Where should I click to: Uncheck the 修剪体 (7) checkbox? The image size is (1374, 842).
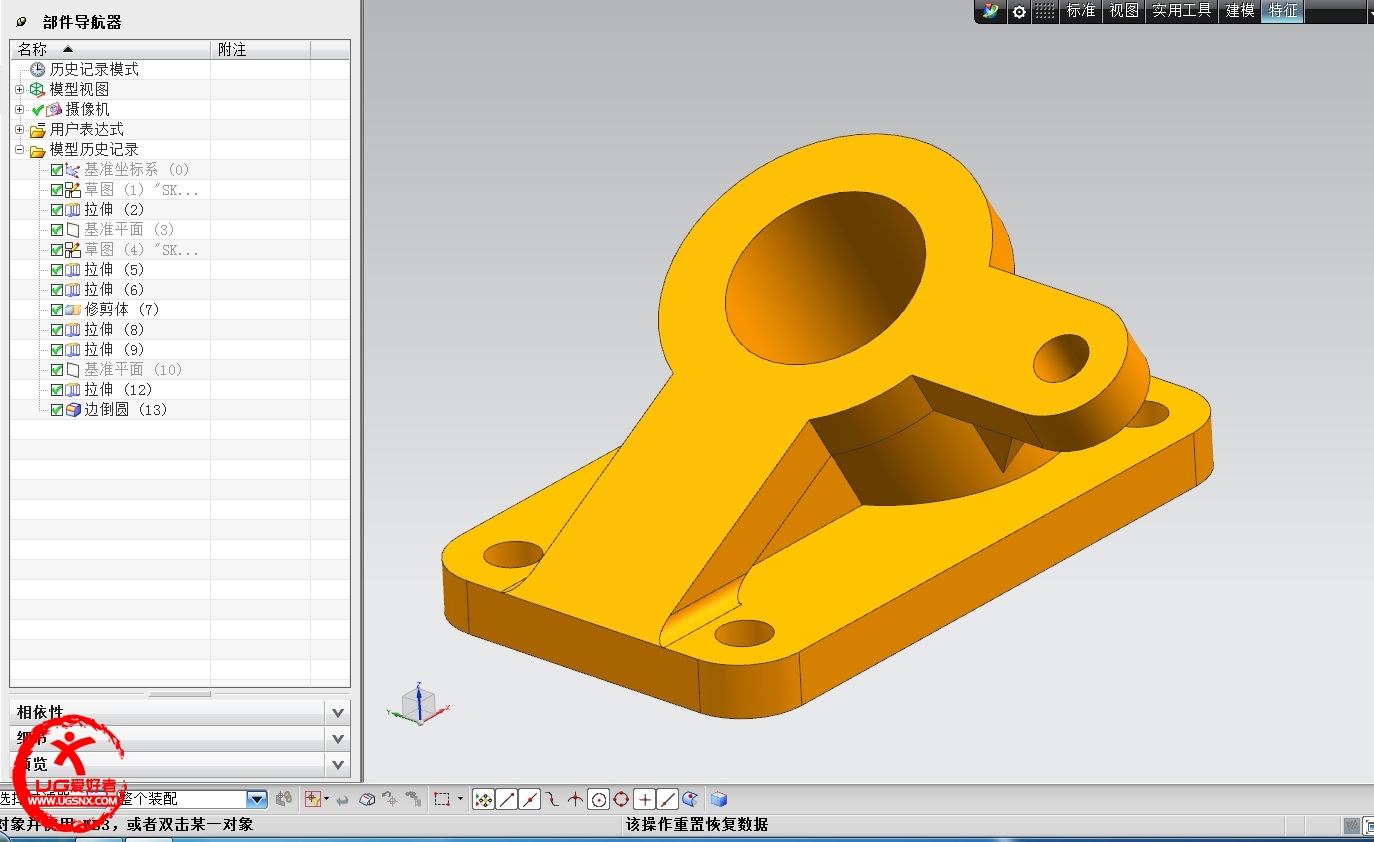57,310
